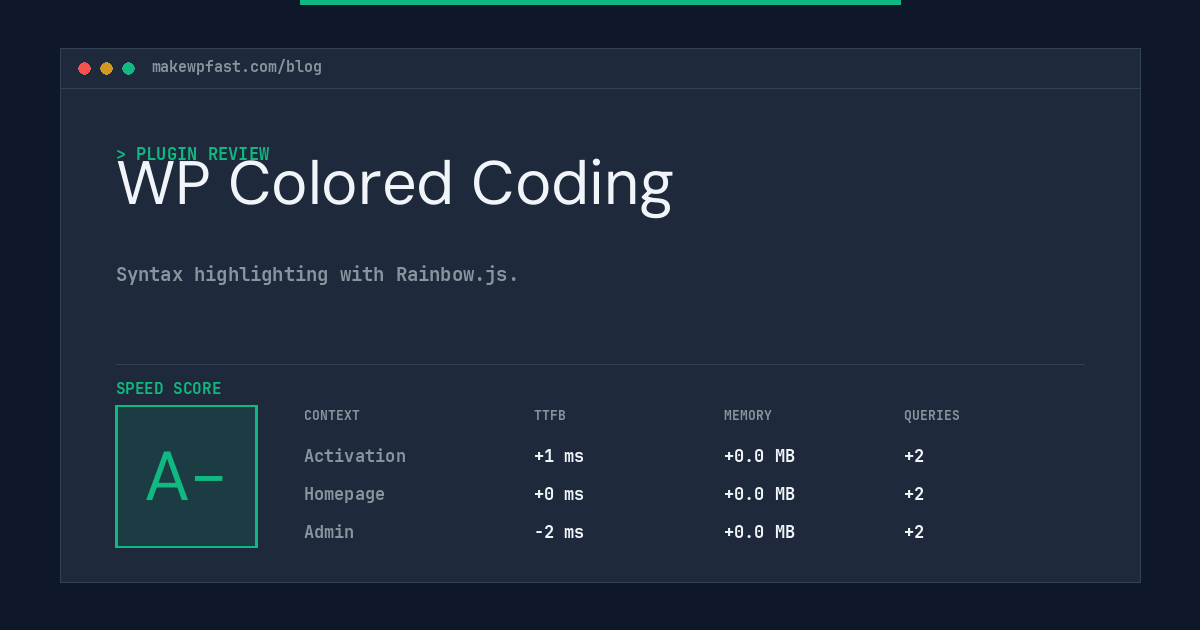
Task: Click the TTFB column header
Action: (x=550, y=416)
